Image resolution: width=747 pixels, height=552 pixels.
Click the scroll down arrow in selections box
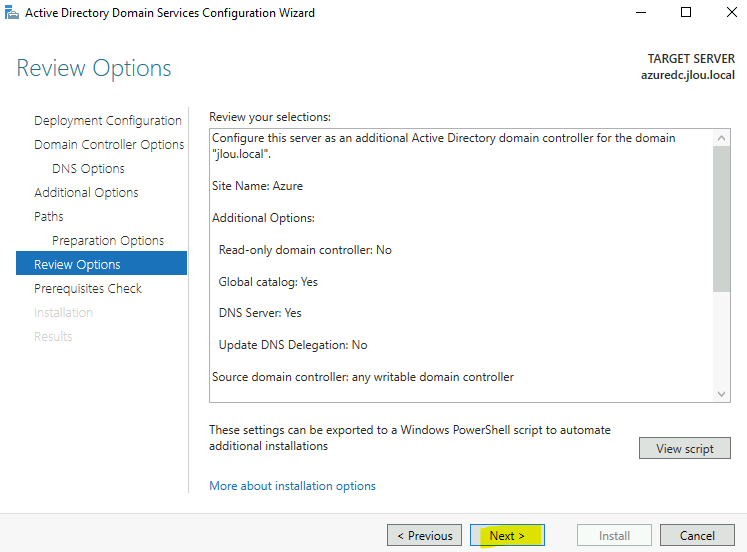[721, 394]
